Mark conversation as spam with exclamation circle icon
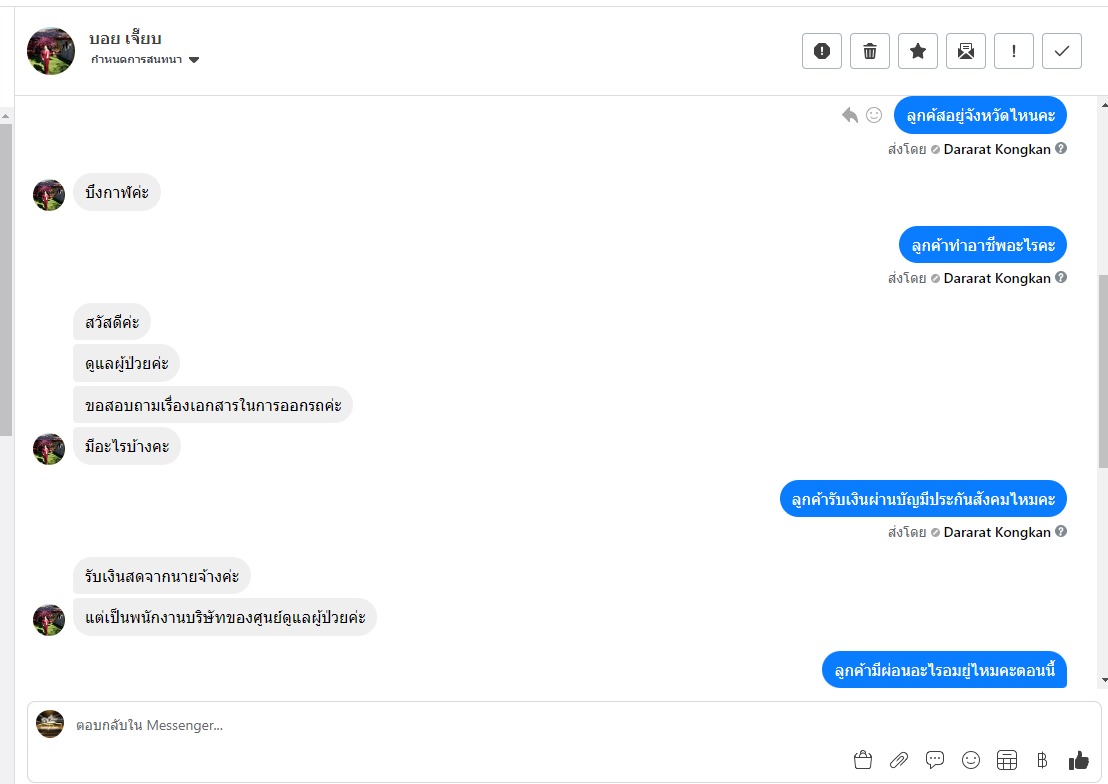 pos(822,51)
